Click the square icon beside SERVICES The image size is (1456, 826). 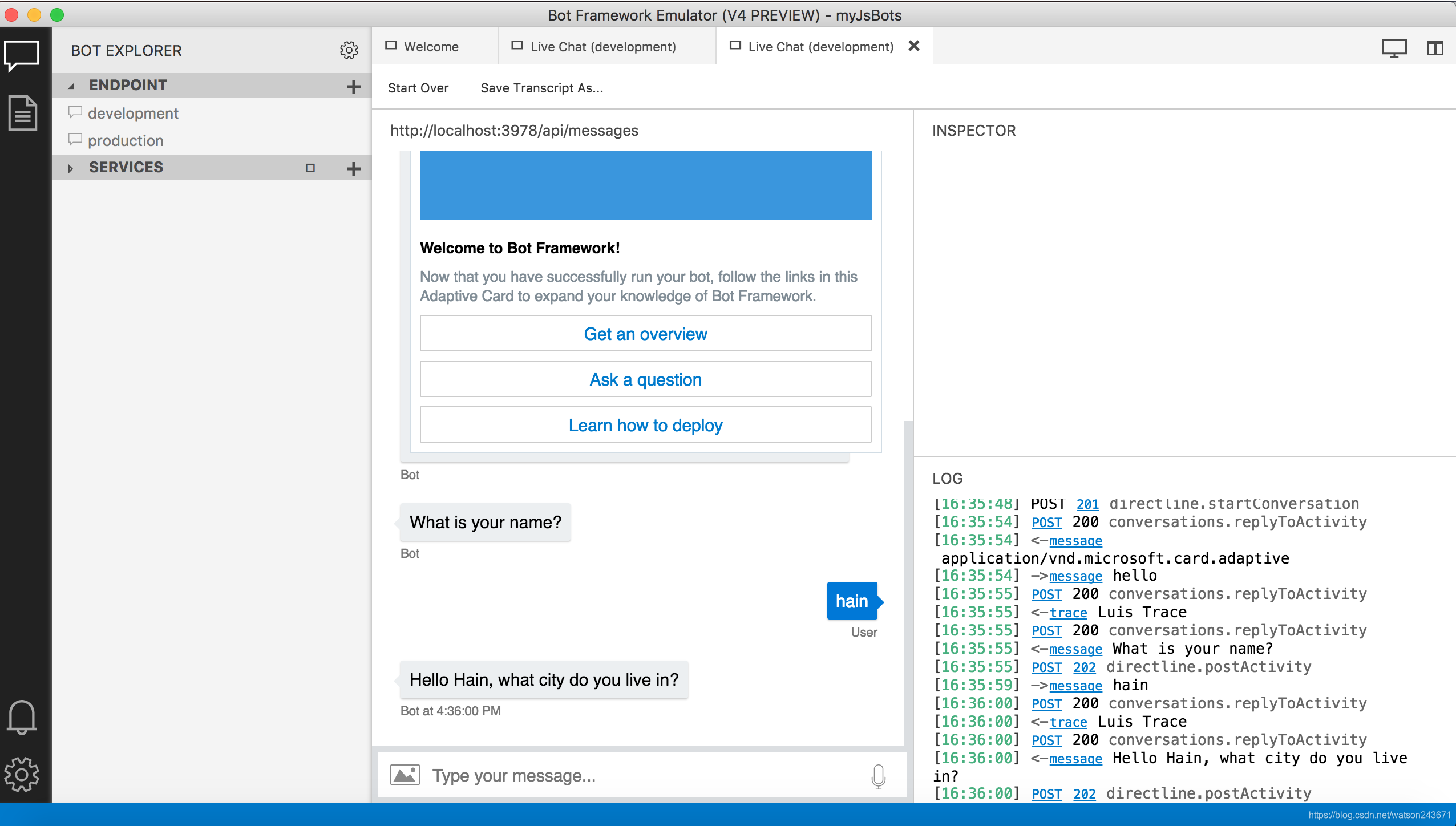[310, 168]
